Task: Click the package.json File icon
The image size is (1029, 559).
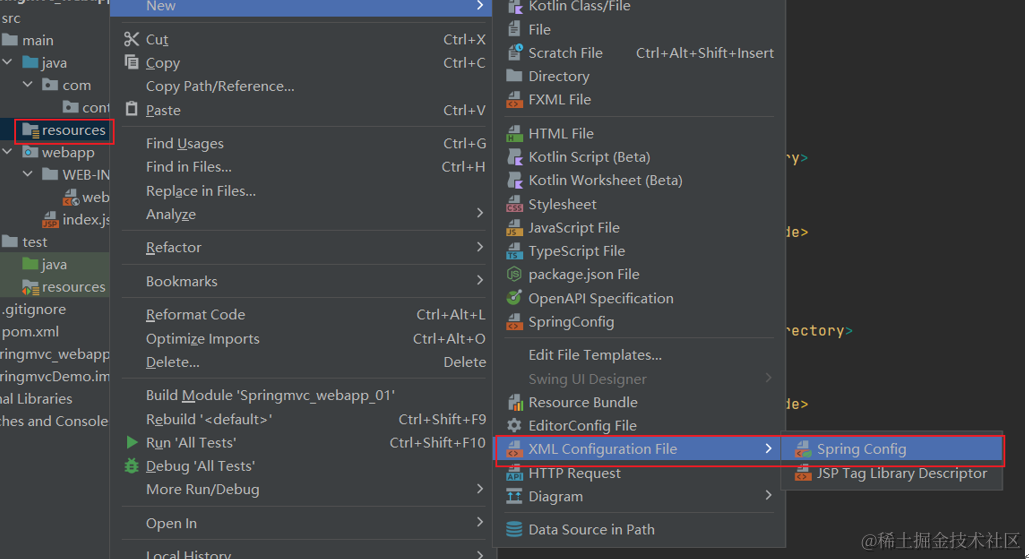Action: point(514,274)
